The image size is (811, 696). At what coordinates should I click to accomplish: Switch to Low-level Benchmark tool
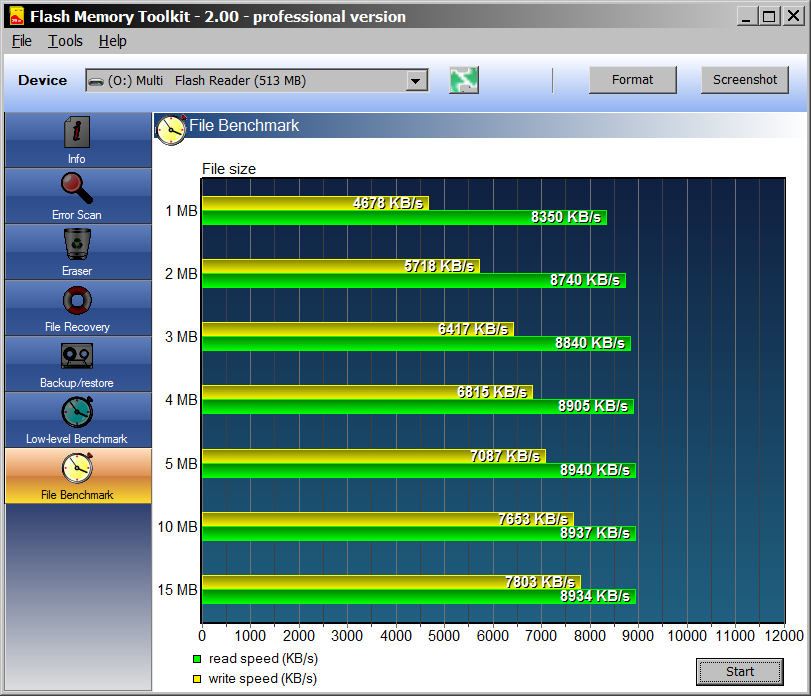[x=77, y=413]
